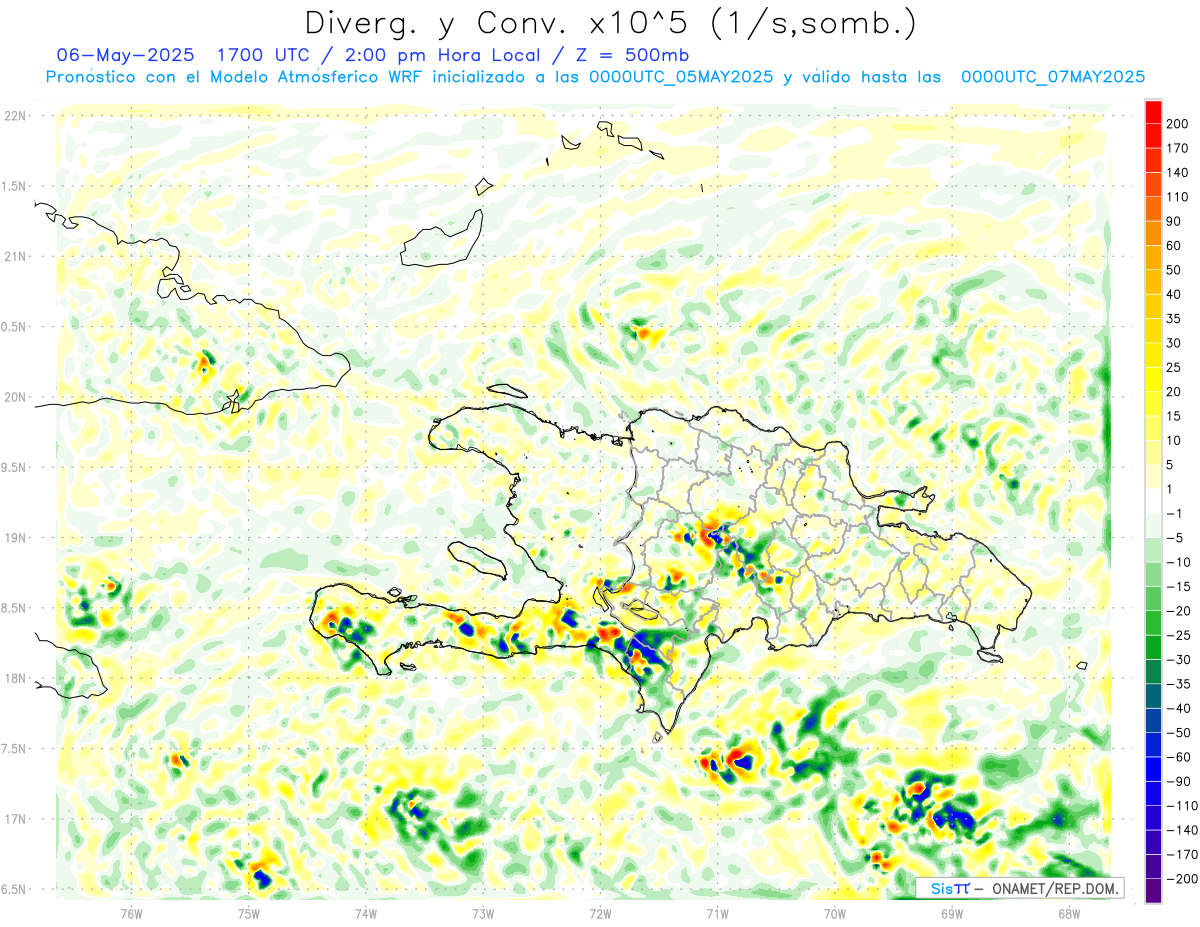This screenshot has width=1200, height=927.
Task: Click the 71W longitude axis label
Action: coord(717,913)
